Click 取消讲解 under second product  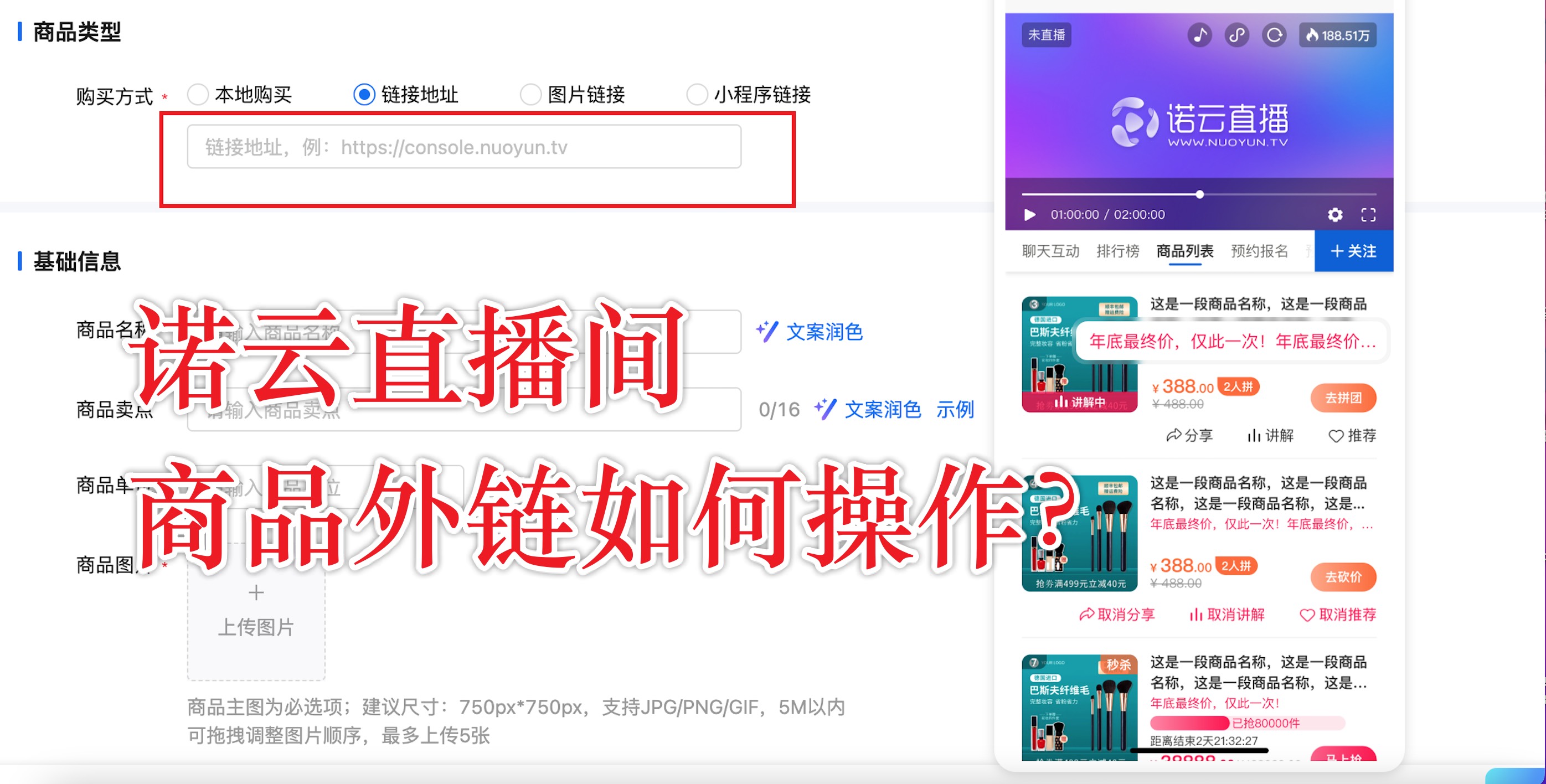1226,614
